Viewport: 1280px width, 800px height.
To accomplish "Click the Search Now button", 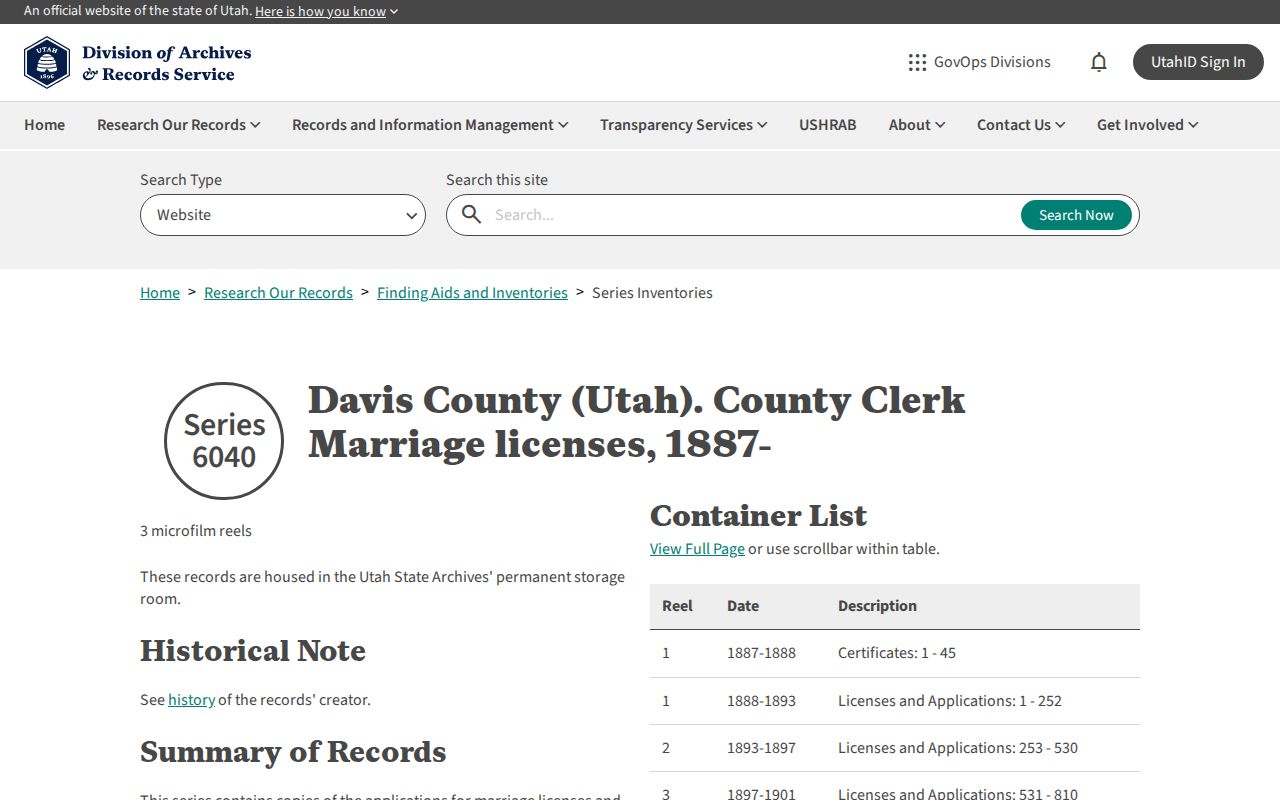I will point(1076,215).
